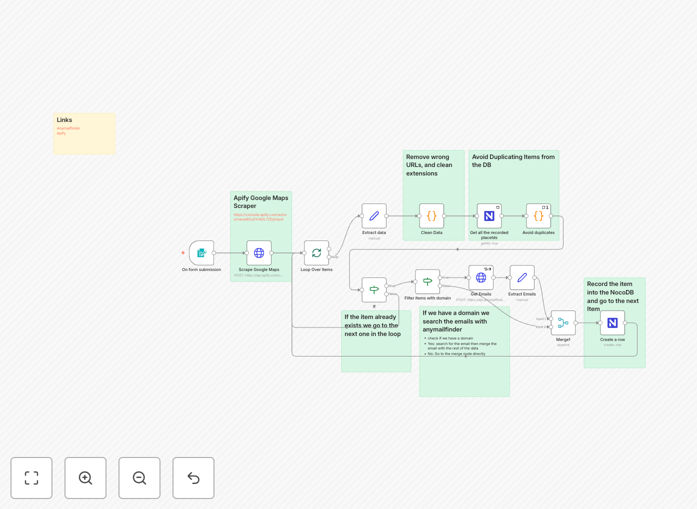
Task: Select the Avoid duplicates code node
Action: coord(538,216)
